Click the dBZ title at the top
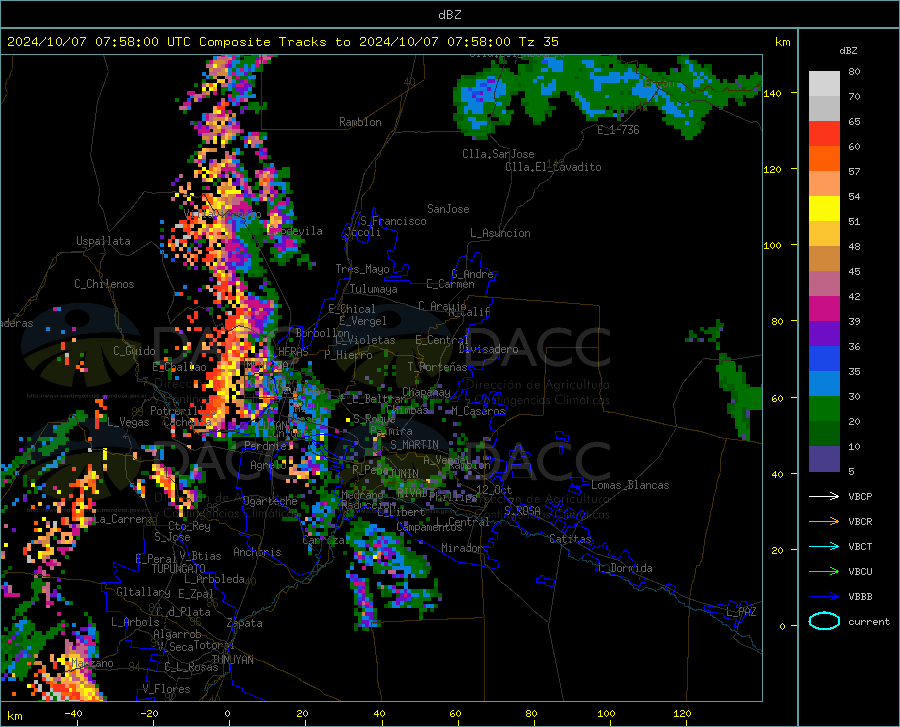Image resolution: width=900 pixels, height=727 pixels. point(449,15)
